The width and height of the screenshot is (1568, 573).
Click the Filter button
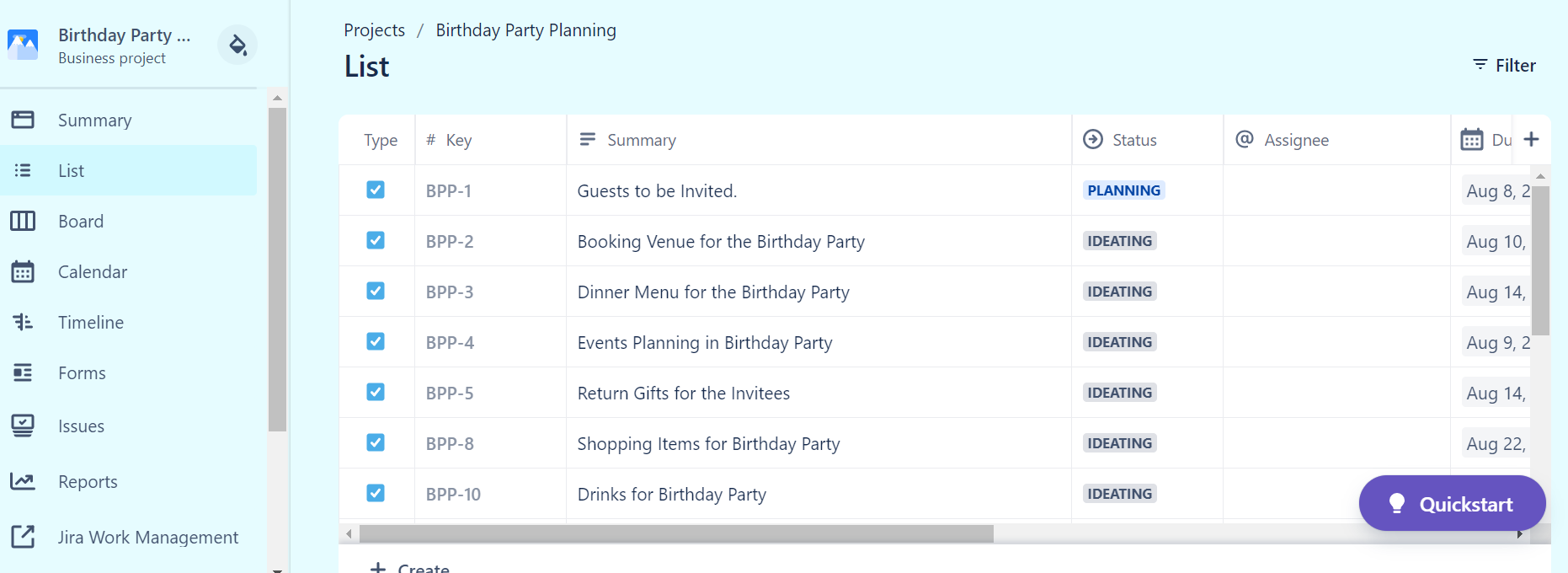coord(1504,65)
